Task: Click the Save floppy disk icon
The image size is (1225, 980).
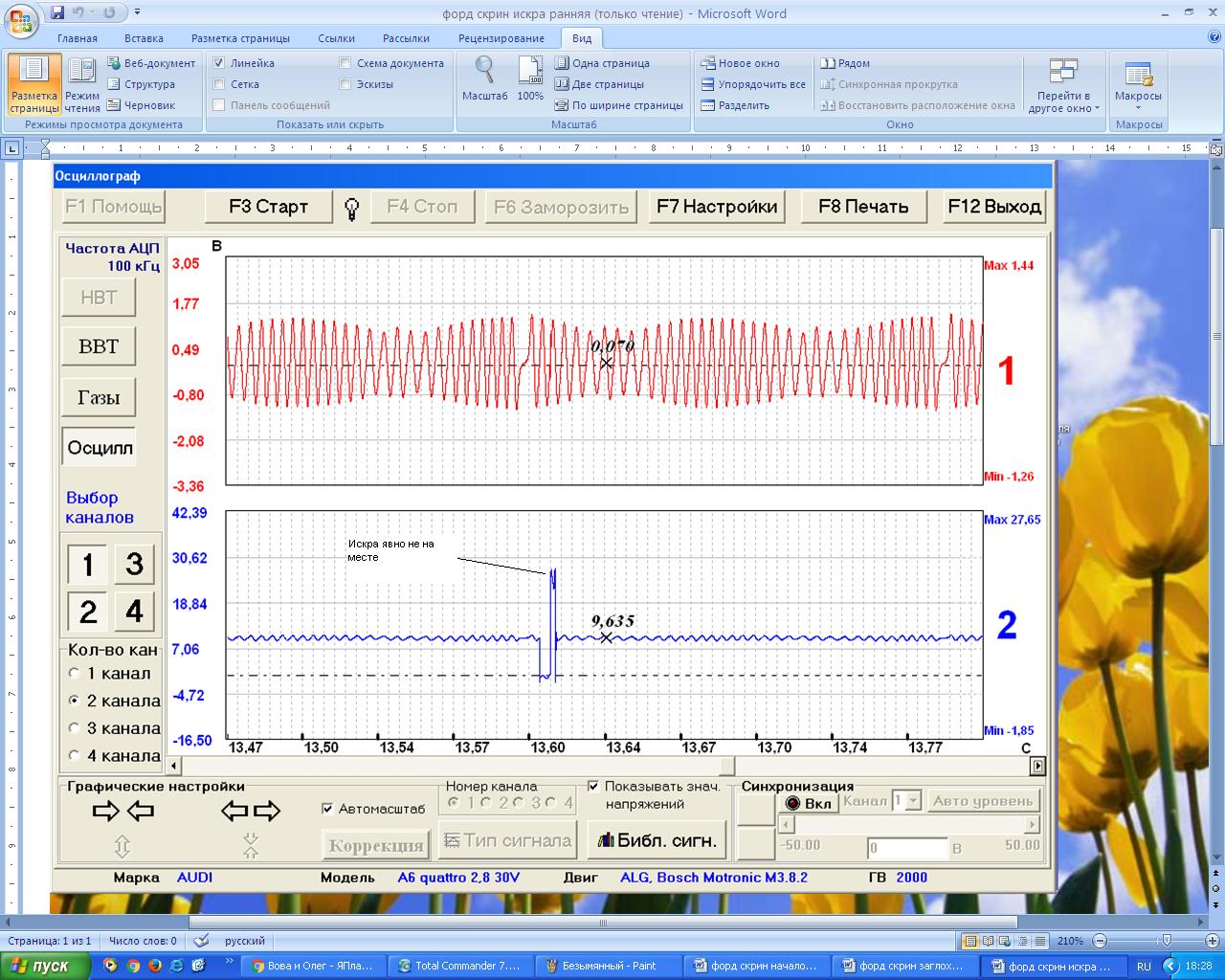Action: point(58,12)
